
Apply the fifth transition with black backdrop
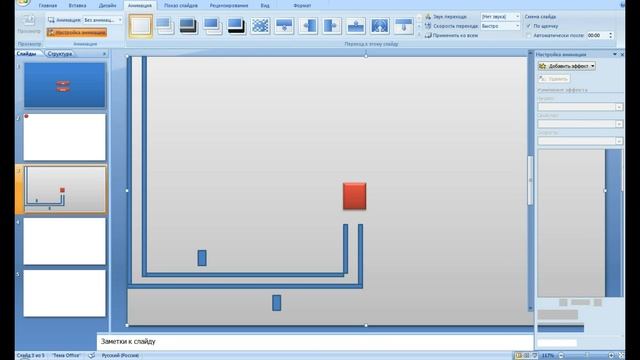[x=236, y=26]
